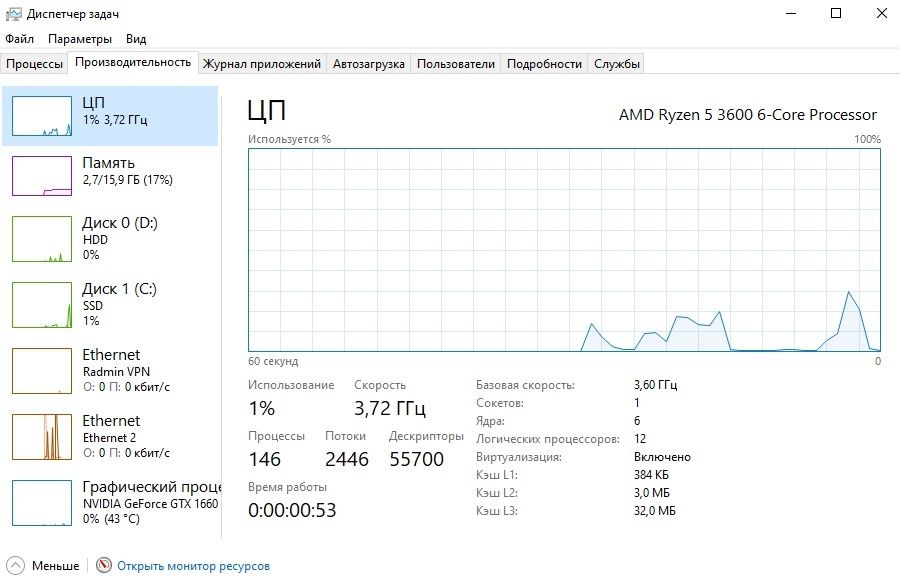This screenshot has height=581, width=900.
Task: Open the Параметры menu
Action: 80,39
